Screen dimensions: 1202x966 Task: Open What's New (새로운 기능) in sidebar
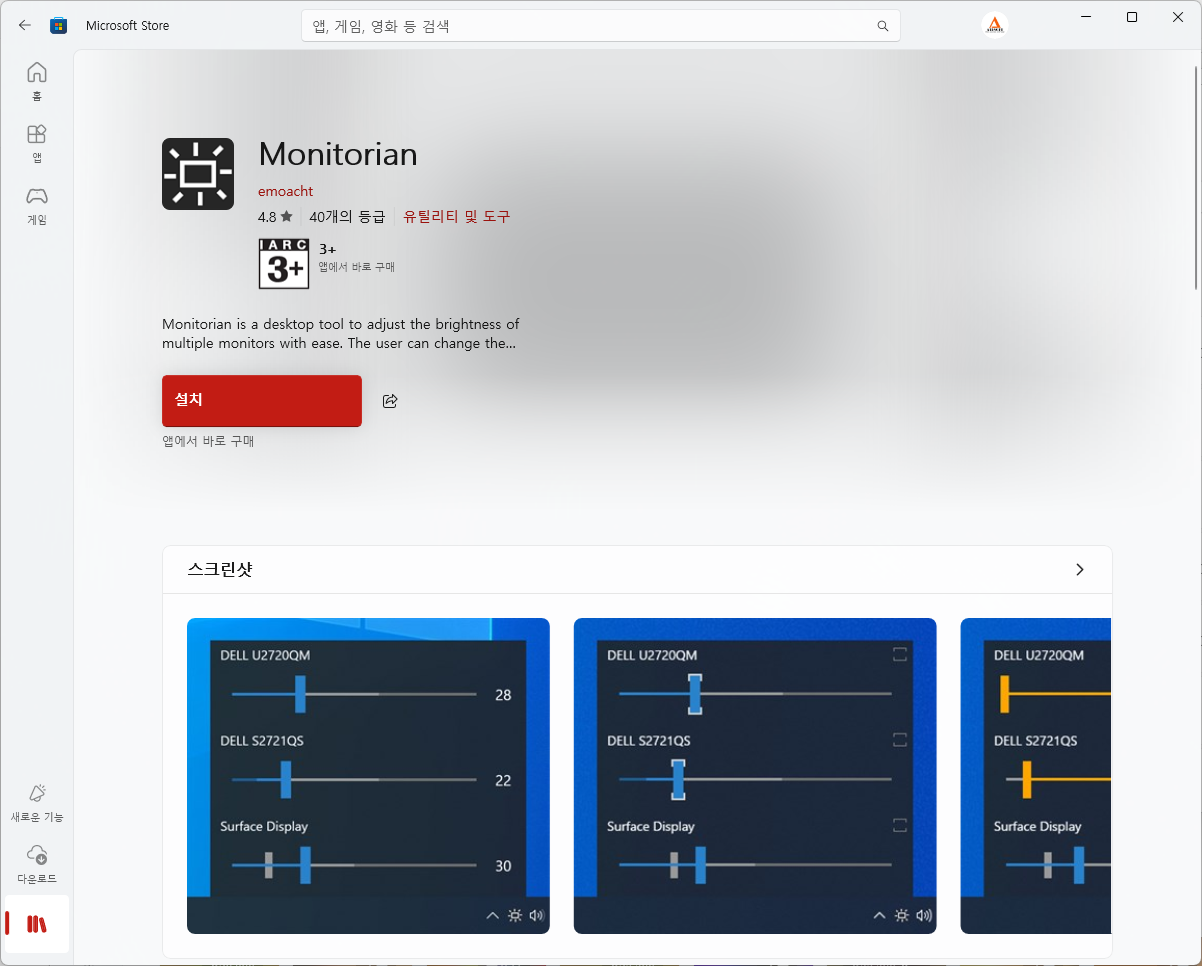[x=37, y=802]
